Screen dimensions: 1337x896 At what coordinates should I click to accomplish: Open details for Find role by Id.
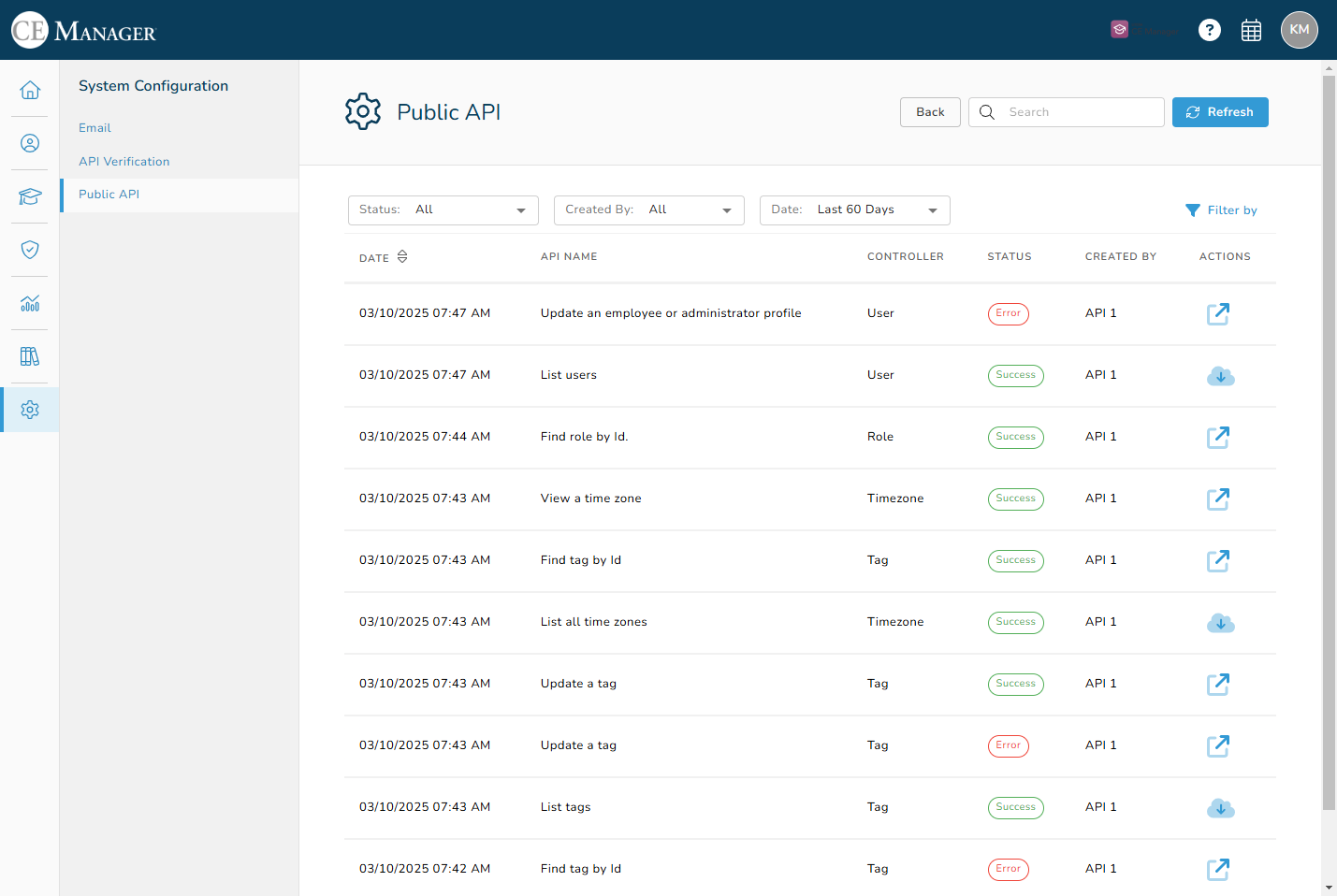1218,437
